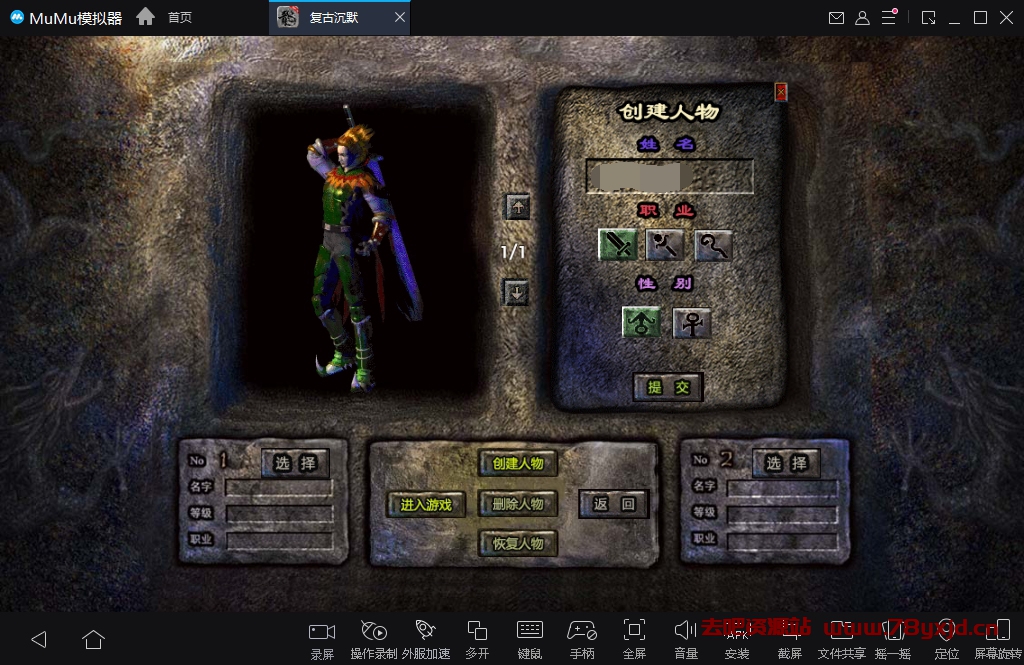Select the taoist class icon
The height and width of the screenshot is (665, 1024).
tap(713, 245)
